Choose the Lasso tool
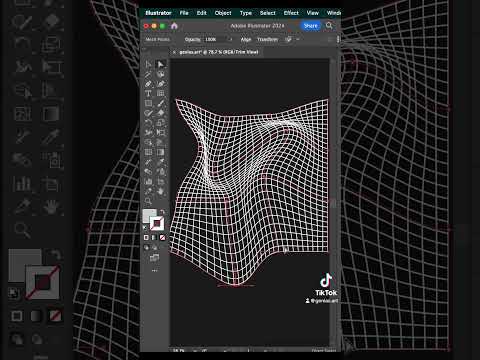This screenshot has width=480, height=360. pyautogui.click(x=161, y=74)
